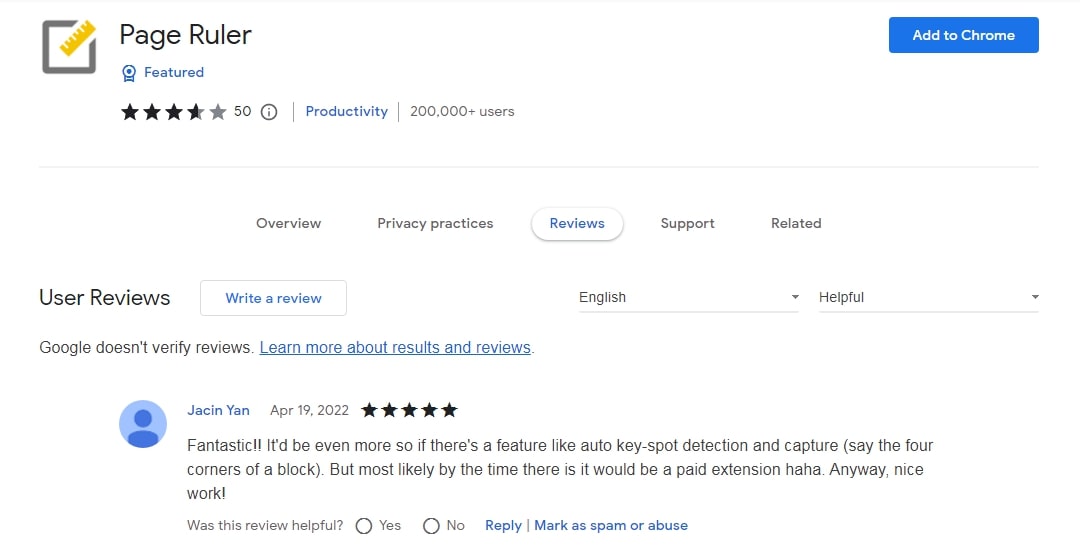
Task: Select the Reviews tab
Action: pos(577,224)
